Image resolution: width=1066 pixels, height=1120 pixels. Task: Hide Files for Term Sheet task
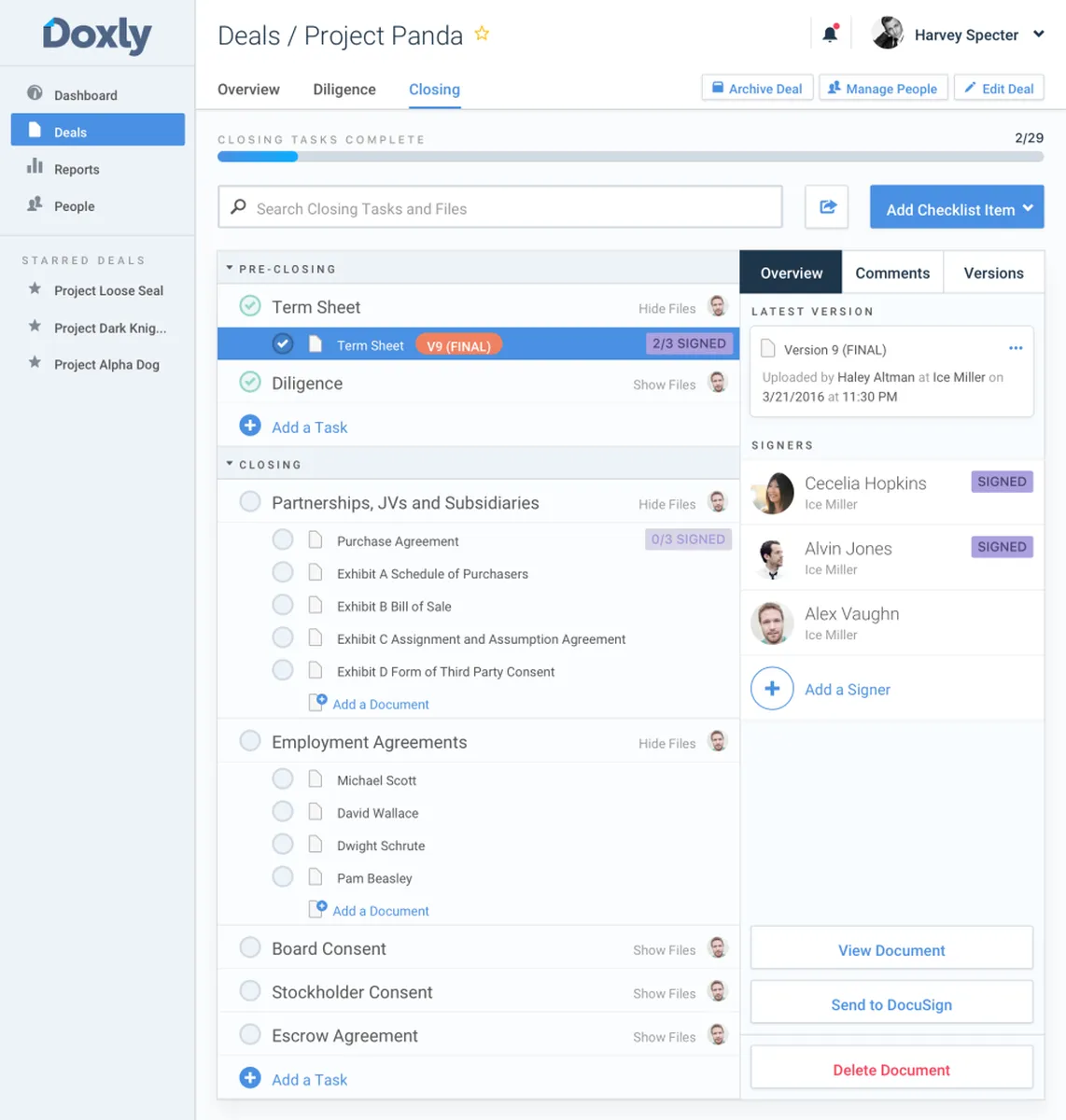pyautogui.click(x=666, y=308)
